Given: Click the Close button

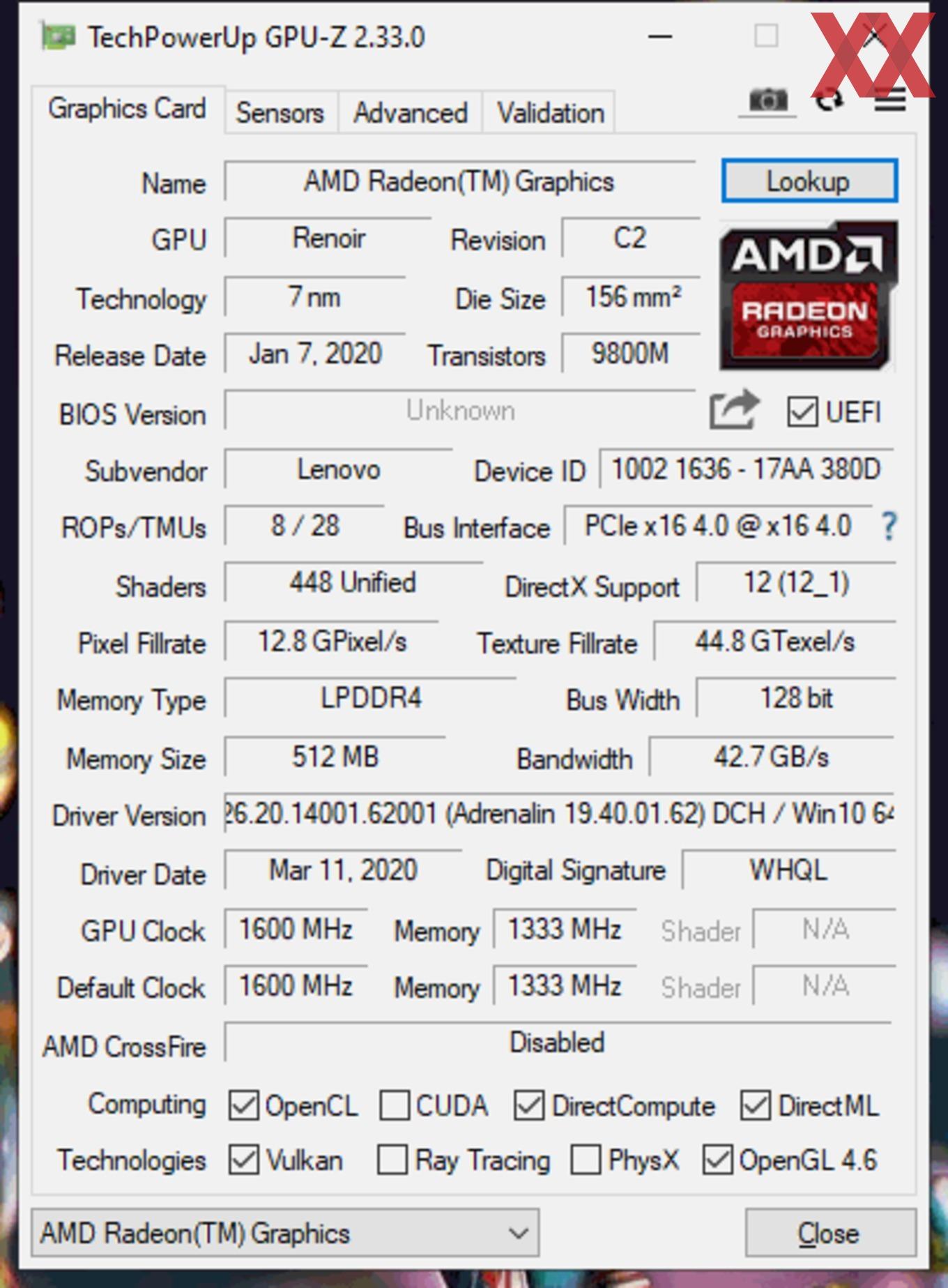Looking at the screenshot, I should click(830, 1233).
